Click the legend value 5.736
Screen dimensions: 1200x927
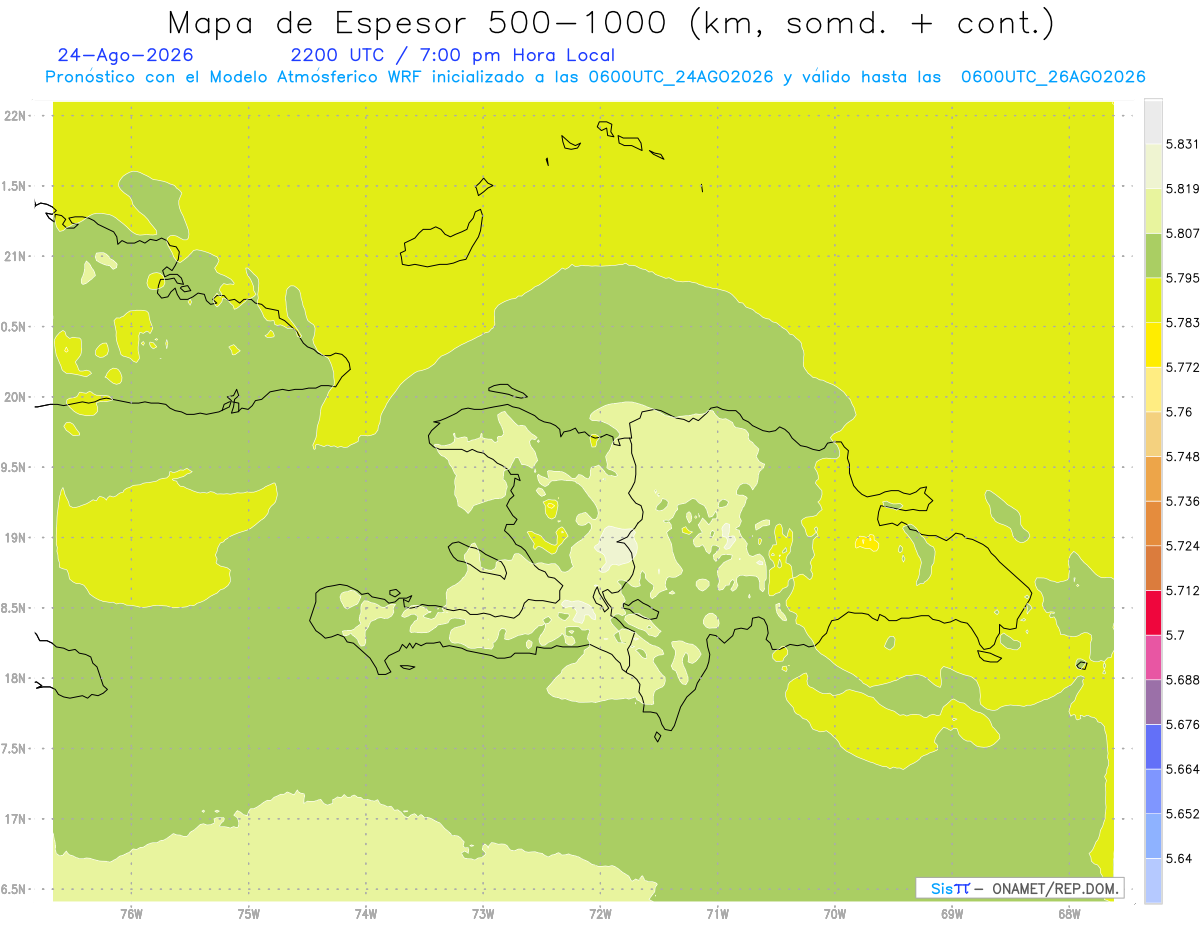pos(1183,501)
